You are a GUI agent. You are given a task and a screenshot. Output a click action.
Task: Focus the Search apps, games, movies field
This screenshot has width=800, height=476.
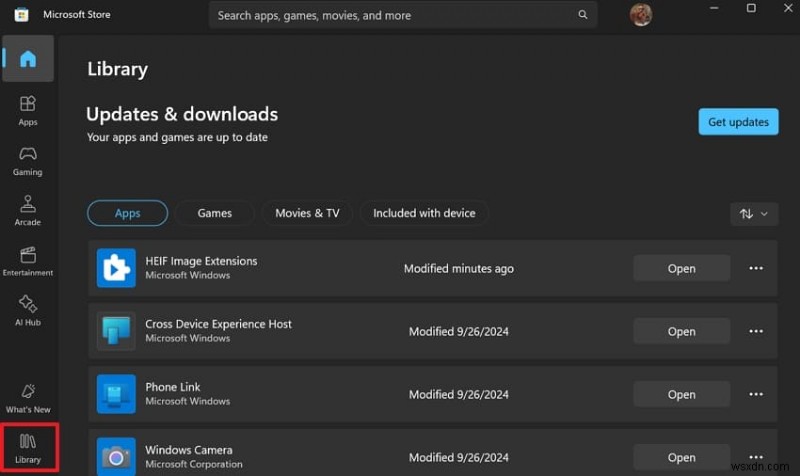click(x=403, y=15)
